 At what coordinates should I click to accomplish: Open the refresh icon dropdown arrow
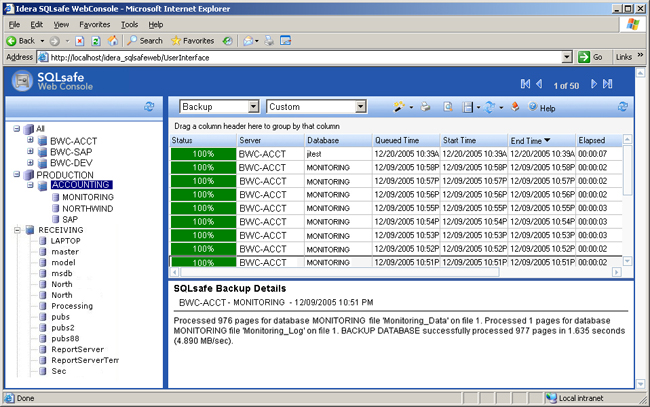coord(501,107)
